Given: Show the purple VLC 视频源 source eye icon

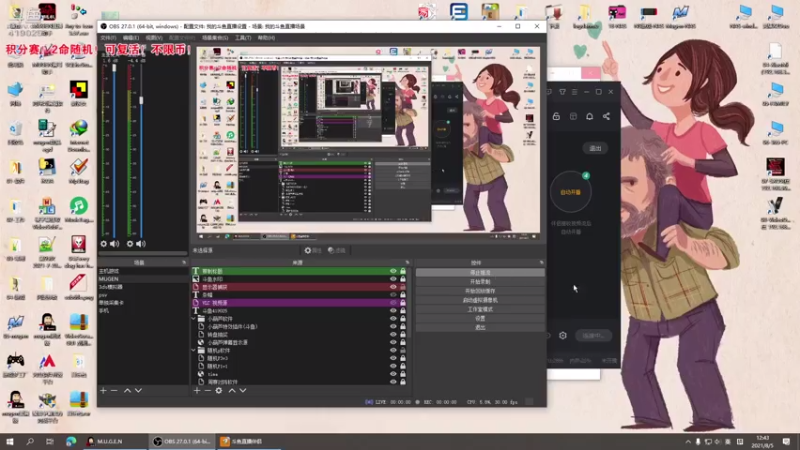Looking at the screenshot, I should [393, 303].
